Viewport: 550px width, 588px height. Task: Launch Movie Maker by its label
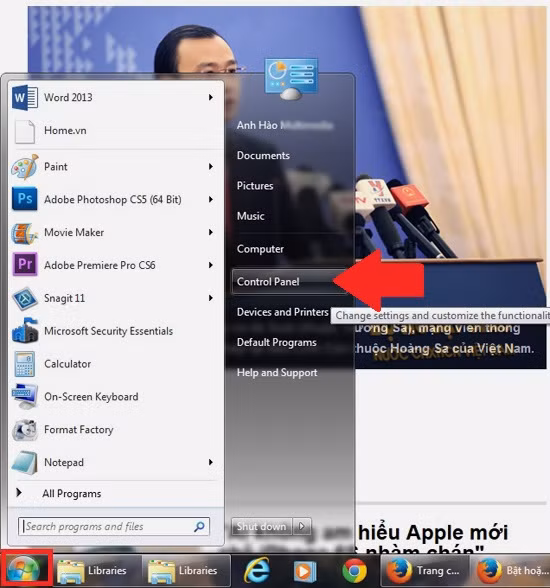[x=74, y=232]
